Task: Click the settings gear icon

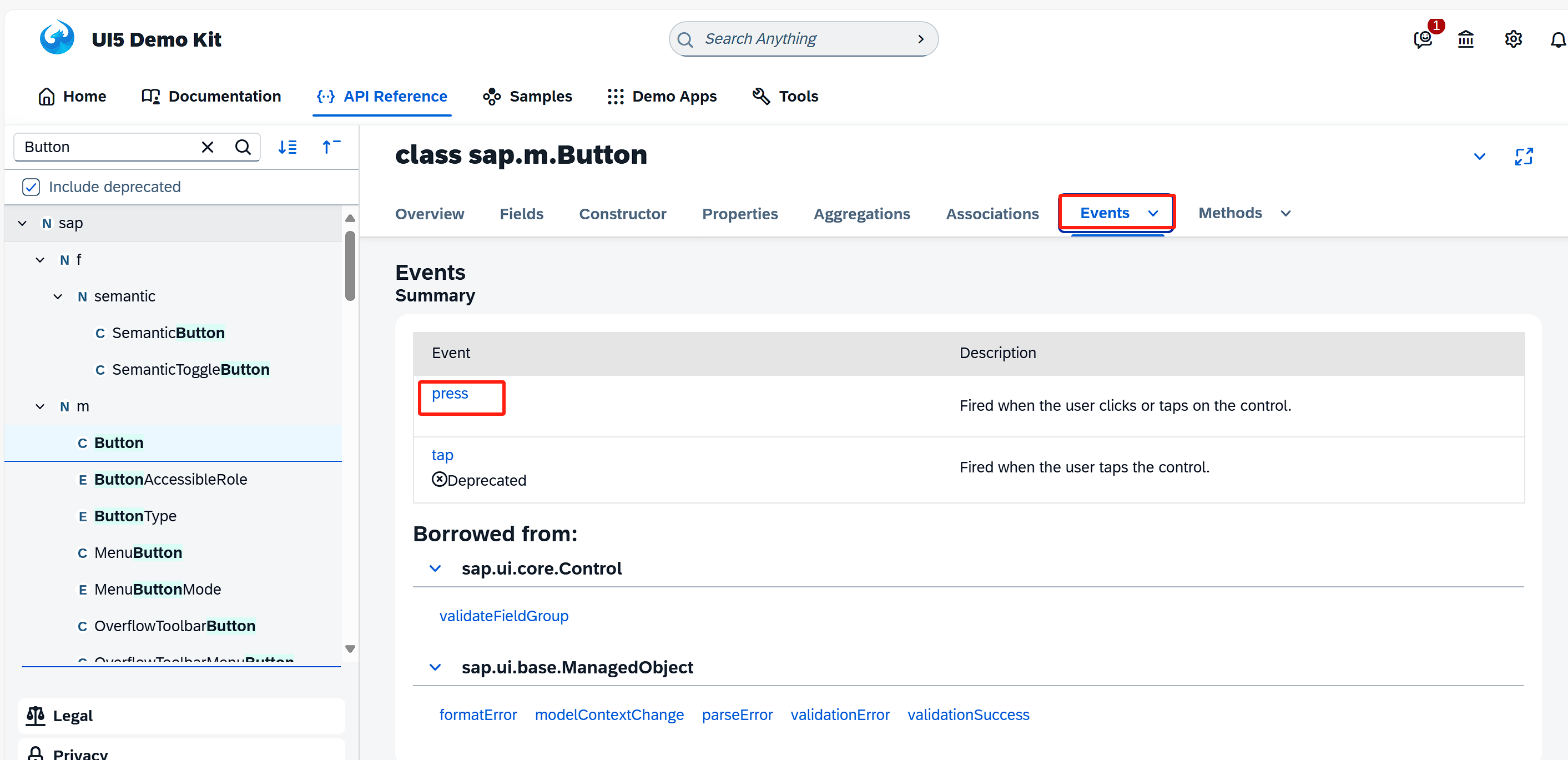Action: (1513, 39)
